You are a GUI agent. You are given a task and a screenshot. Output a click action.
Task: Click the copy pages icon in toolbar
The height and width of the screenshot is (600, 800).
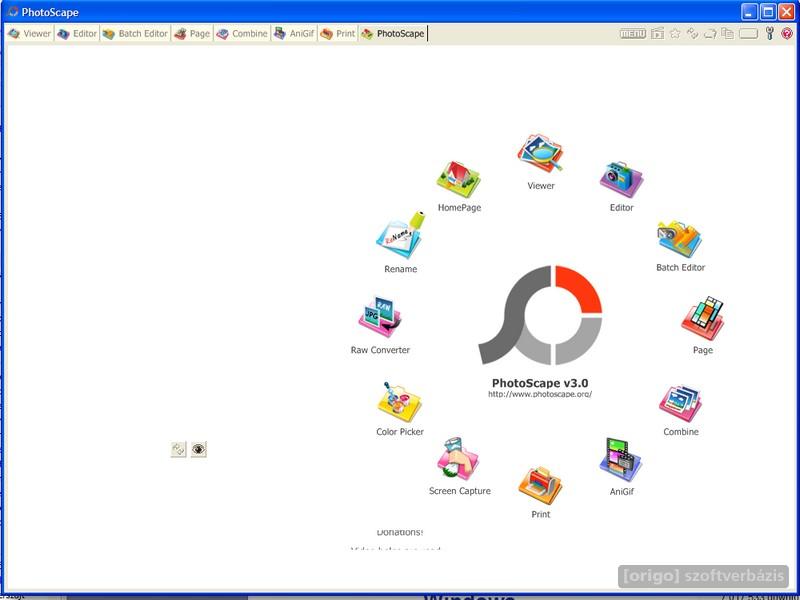728,34
